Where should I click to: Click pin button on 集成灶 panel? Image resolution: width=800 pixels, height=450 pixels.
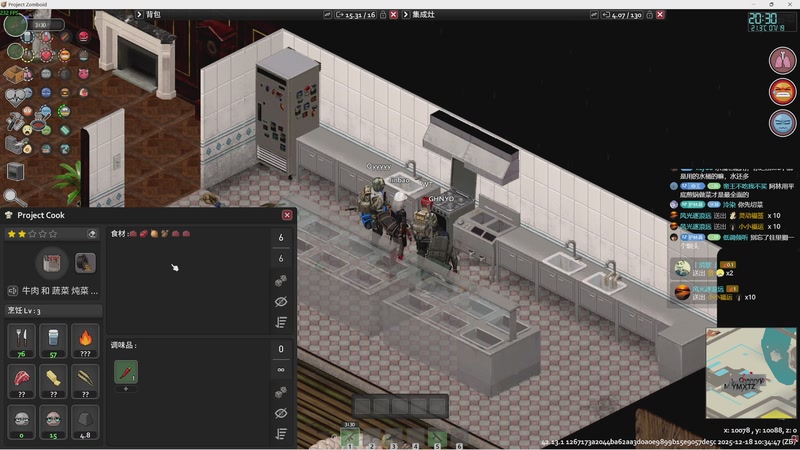[x=594, y=15]
